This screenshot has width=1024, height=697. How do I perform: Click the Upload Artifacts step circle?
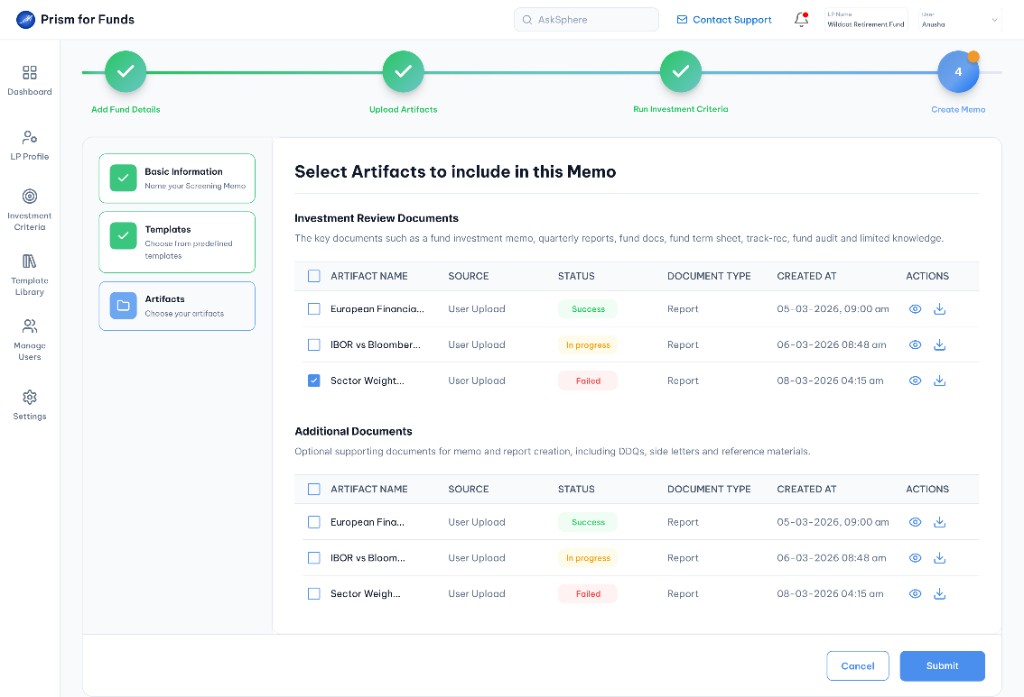403,71
